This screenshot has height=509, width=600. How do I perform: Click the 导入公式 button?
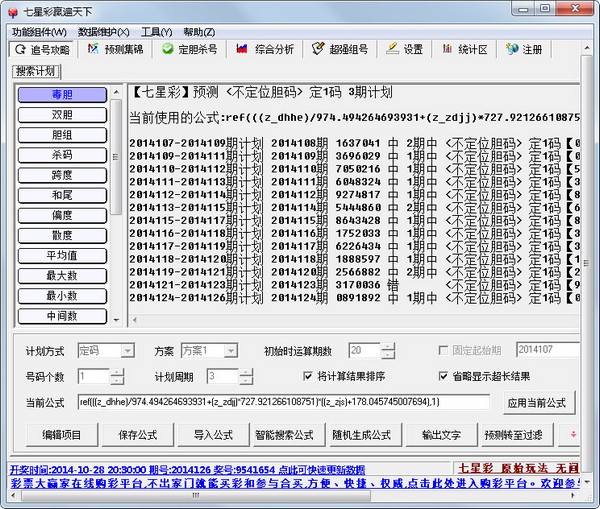[x=214, y=435]
